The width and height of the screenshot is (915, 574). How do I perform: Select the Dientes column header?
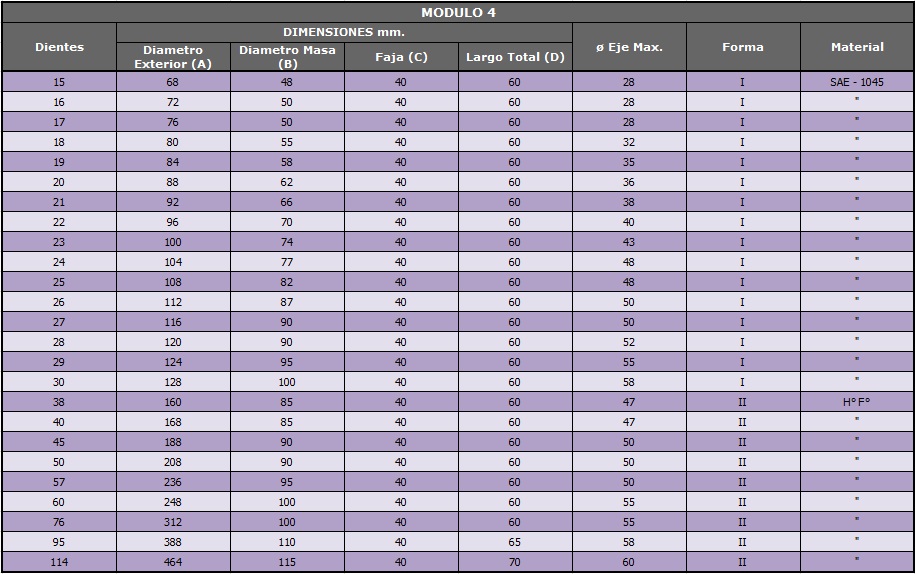click(59, 47)
